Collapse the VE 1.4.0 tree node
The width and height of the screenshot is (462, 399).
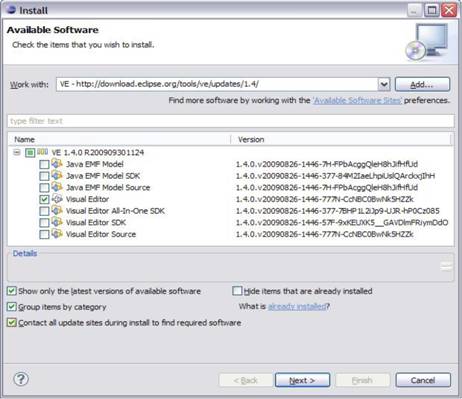[x=17, y=153]
